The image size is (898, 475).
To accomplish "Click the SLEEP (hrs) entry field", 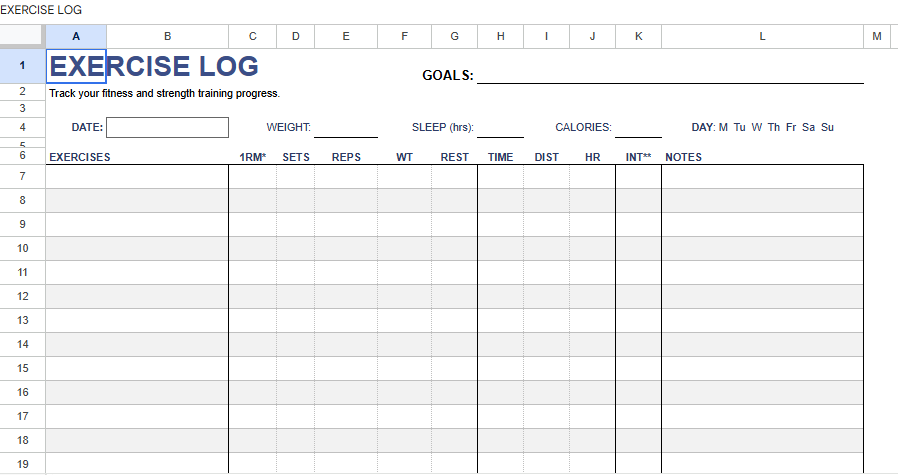I will 500,128.
